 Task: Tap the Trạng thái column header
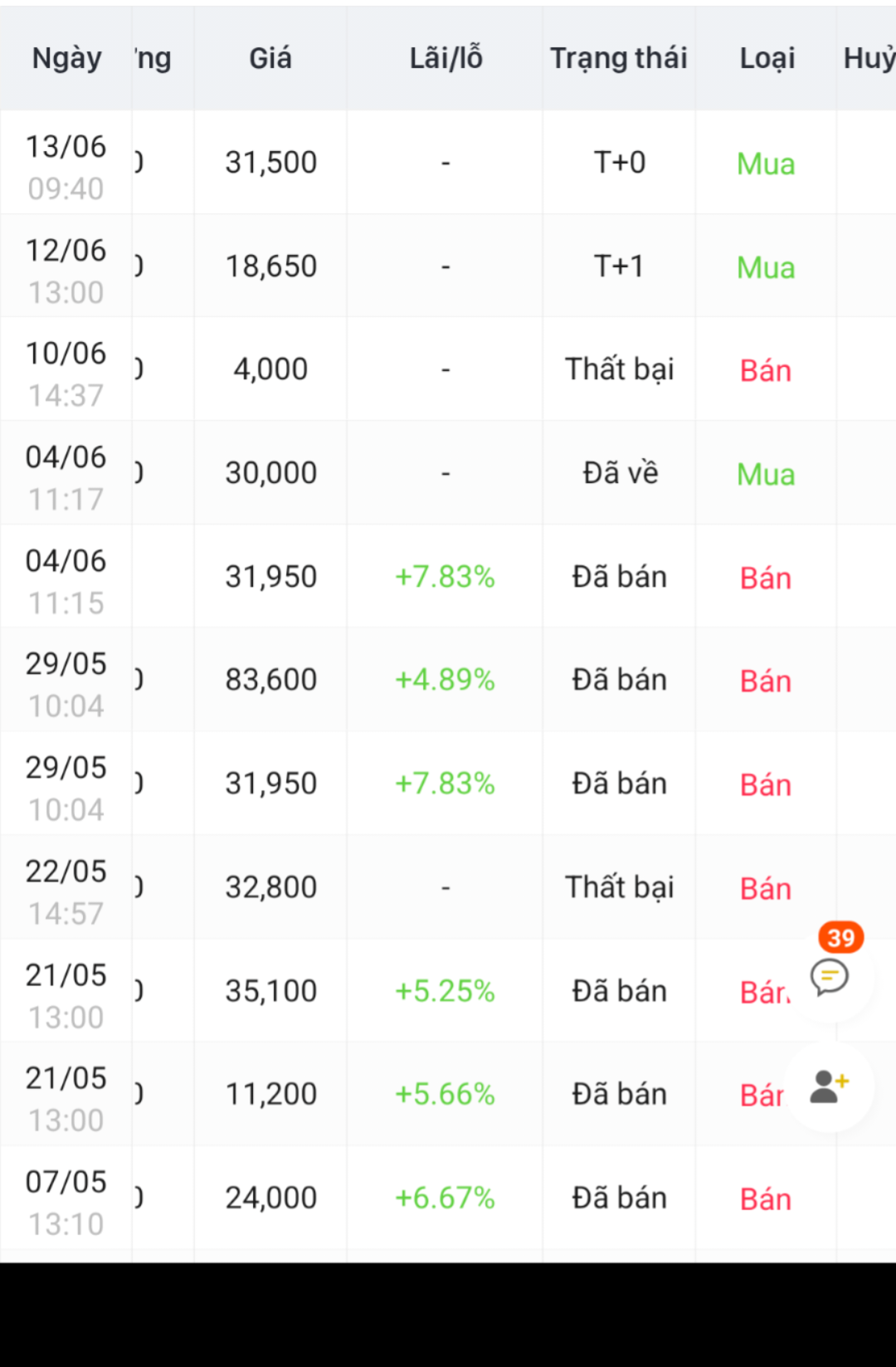pyautogui.click(x=619, y=58)
